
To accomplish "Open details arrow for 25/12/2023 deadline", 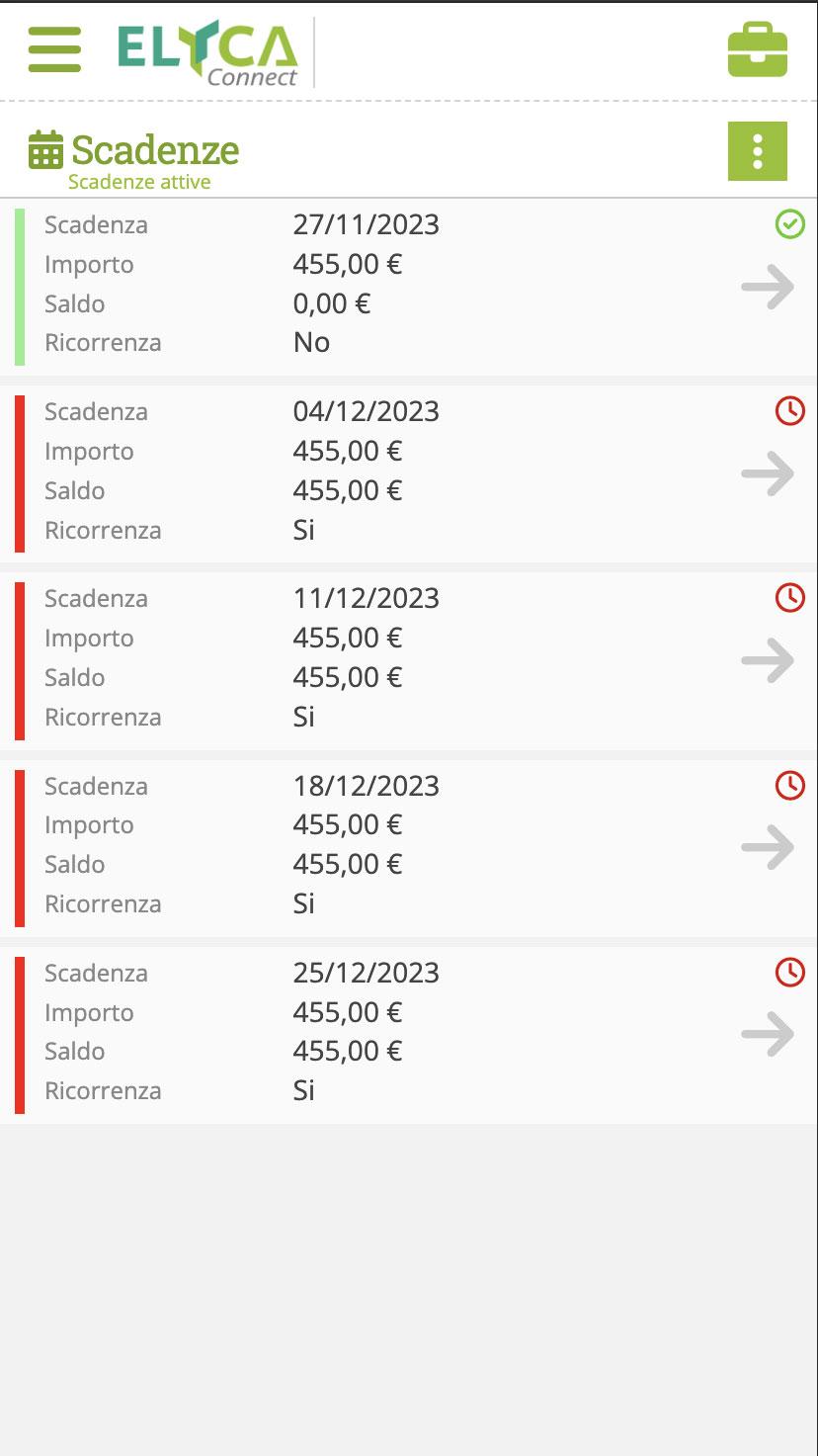I will 768,1035.
